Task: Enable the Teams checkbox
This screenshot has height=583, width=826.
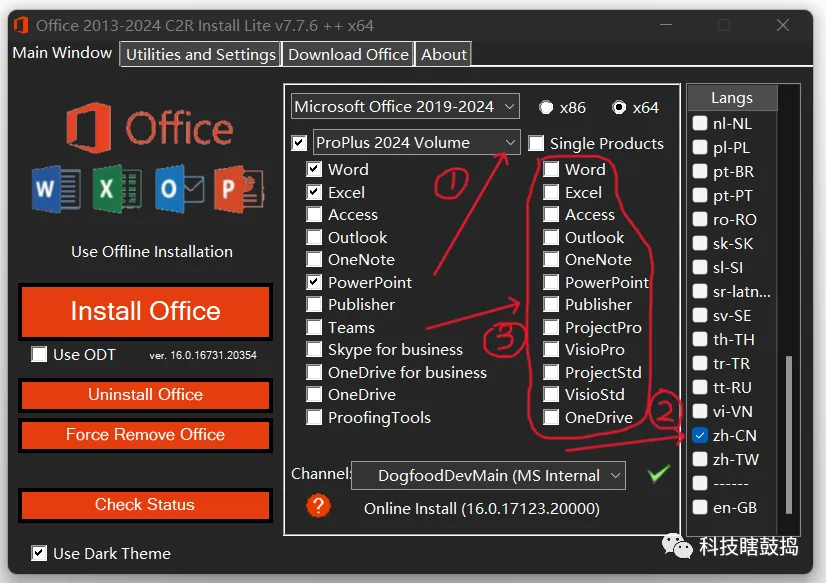Action: tap(314, 327)
